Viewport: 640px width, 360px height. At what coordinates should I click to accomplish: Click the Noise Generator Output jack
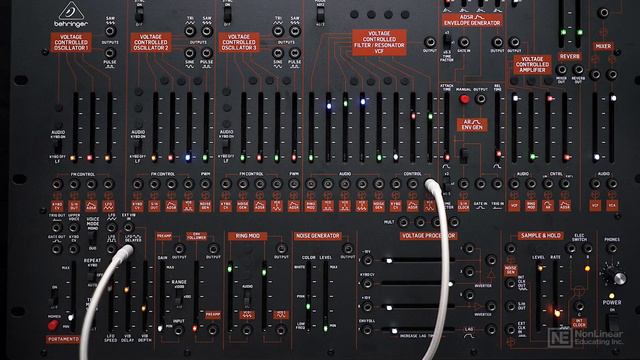click(347, 248)
